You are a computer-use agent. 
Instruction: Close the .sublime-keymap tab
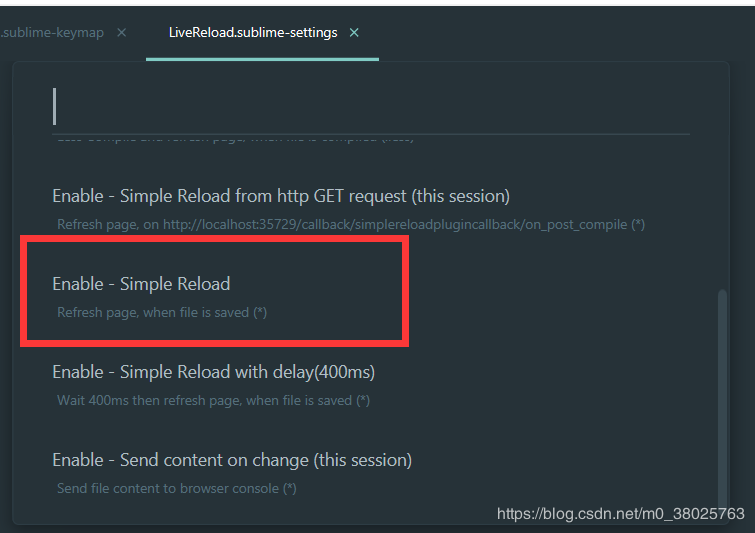pyautogui.click(x=122, y=33)
